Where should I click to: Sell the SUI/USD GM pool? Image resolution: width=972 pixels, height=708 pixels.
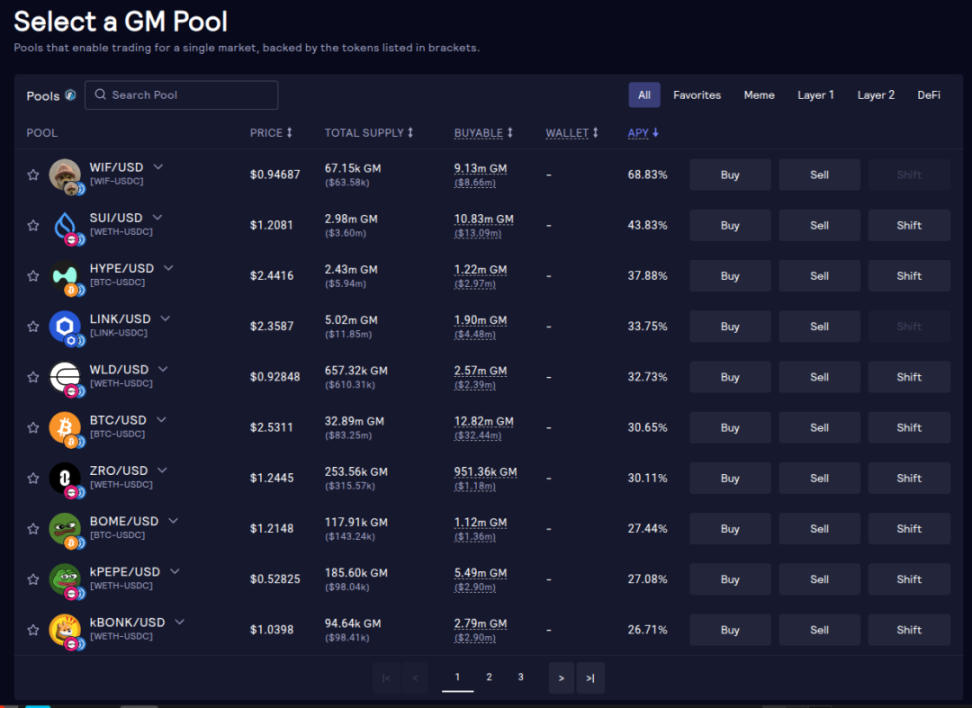coord(819,226)
